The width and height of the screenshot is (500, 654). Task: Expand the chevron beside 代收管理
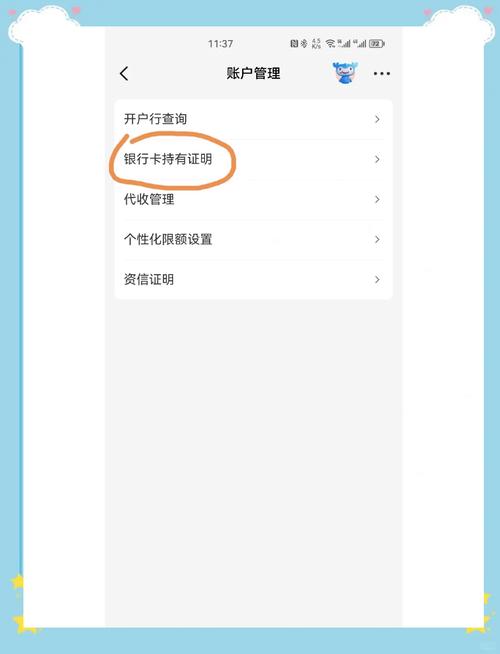point(377,199)
